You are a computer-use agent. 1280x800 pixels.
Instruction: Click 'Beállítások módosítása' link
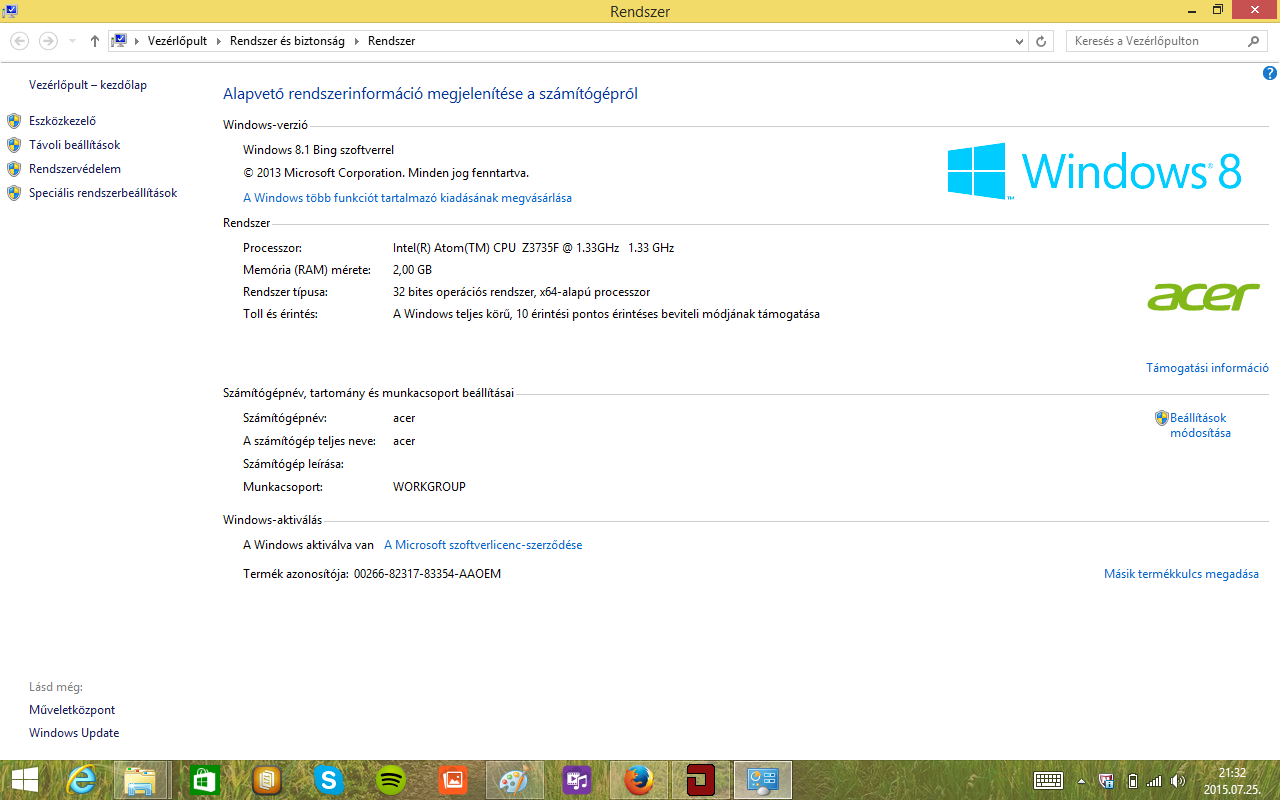tap(1199, 426)
